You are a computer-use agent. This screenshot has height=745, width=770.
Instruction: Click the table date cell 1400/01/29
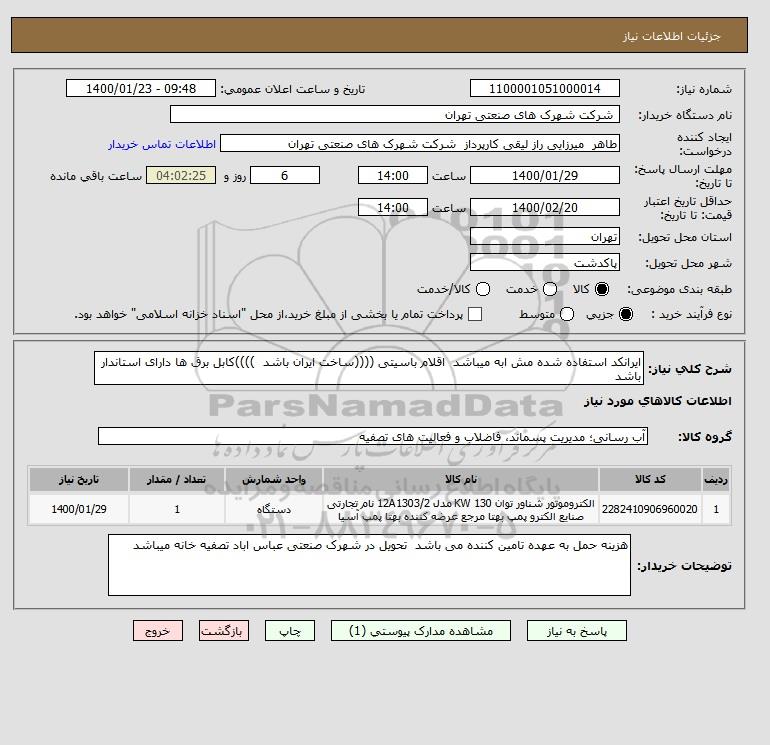[79, 509]
